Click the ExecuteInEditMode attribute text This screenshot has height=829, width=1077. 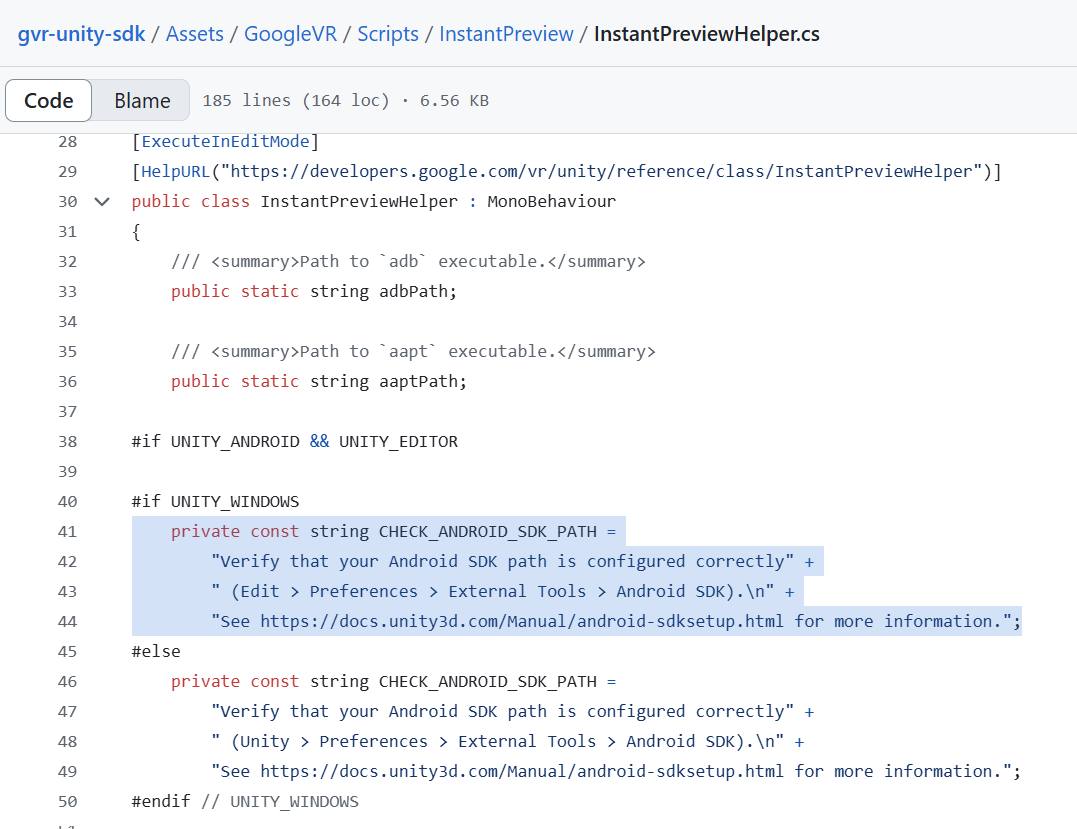[225, 141]
